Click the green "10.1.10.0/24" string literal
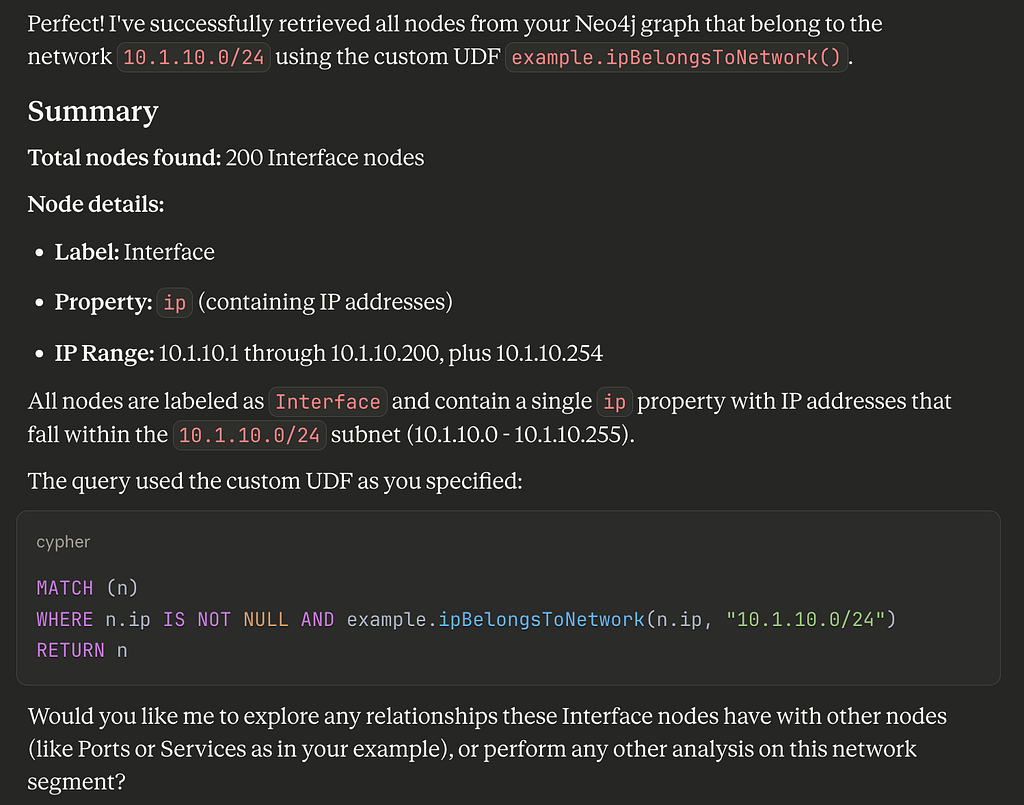This screenshot has height=805, width=1024. pos(805,620)
